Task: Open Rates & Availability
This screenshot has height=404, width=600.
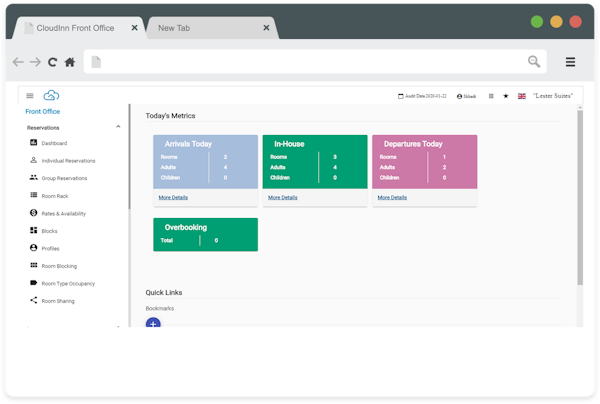Action: [58, 213]
